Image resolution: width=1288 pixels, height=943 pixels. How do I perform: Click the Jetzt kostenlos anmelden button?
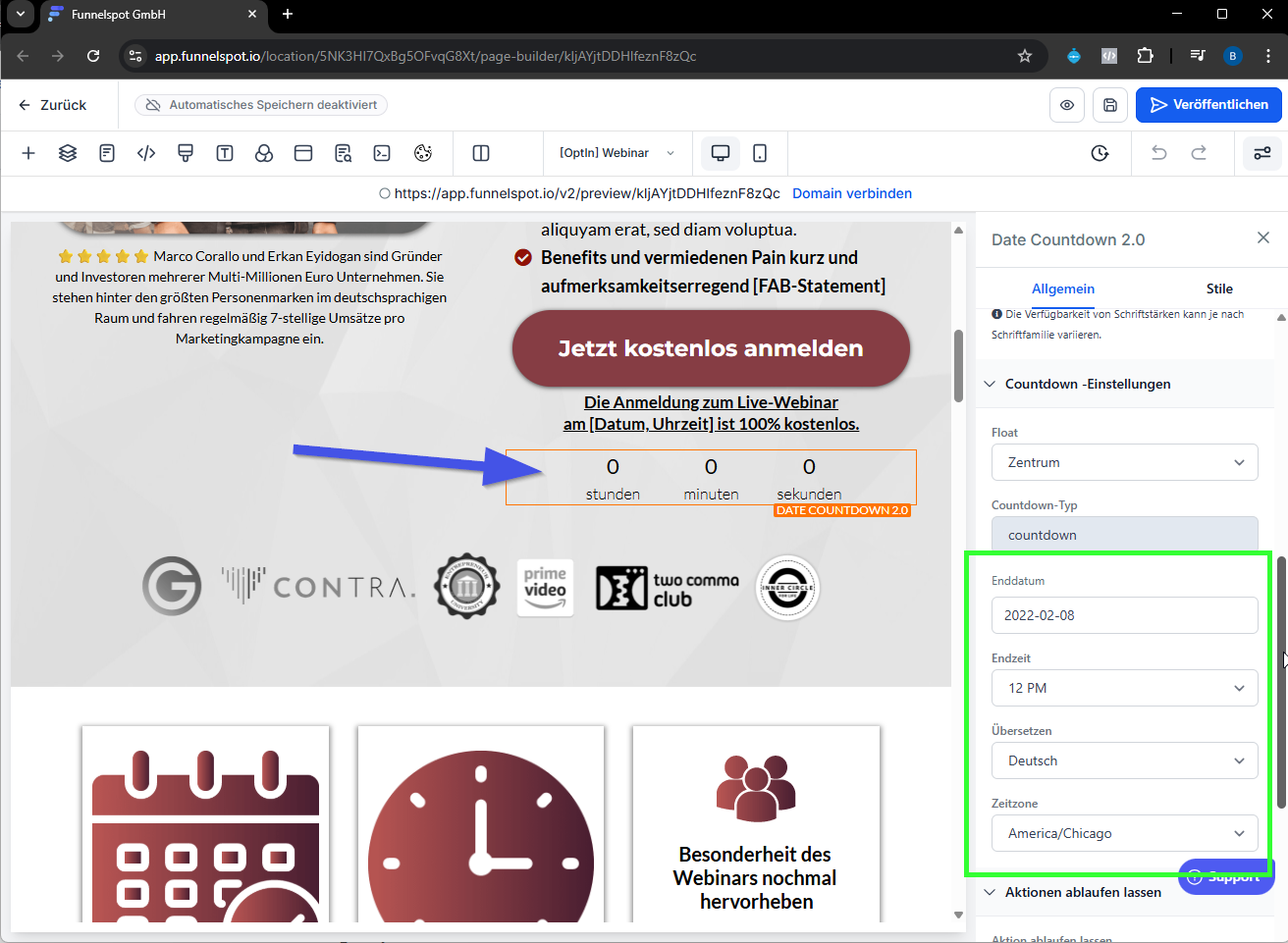tap(711, 348)
